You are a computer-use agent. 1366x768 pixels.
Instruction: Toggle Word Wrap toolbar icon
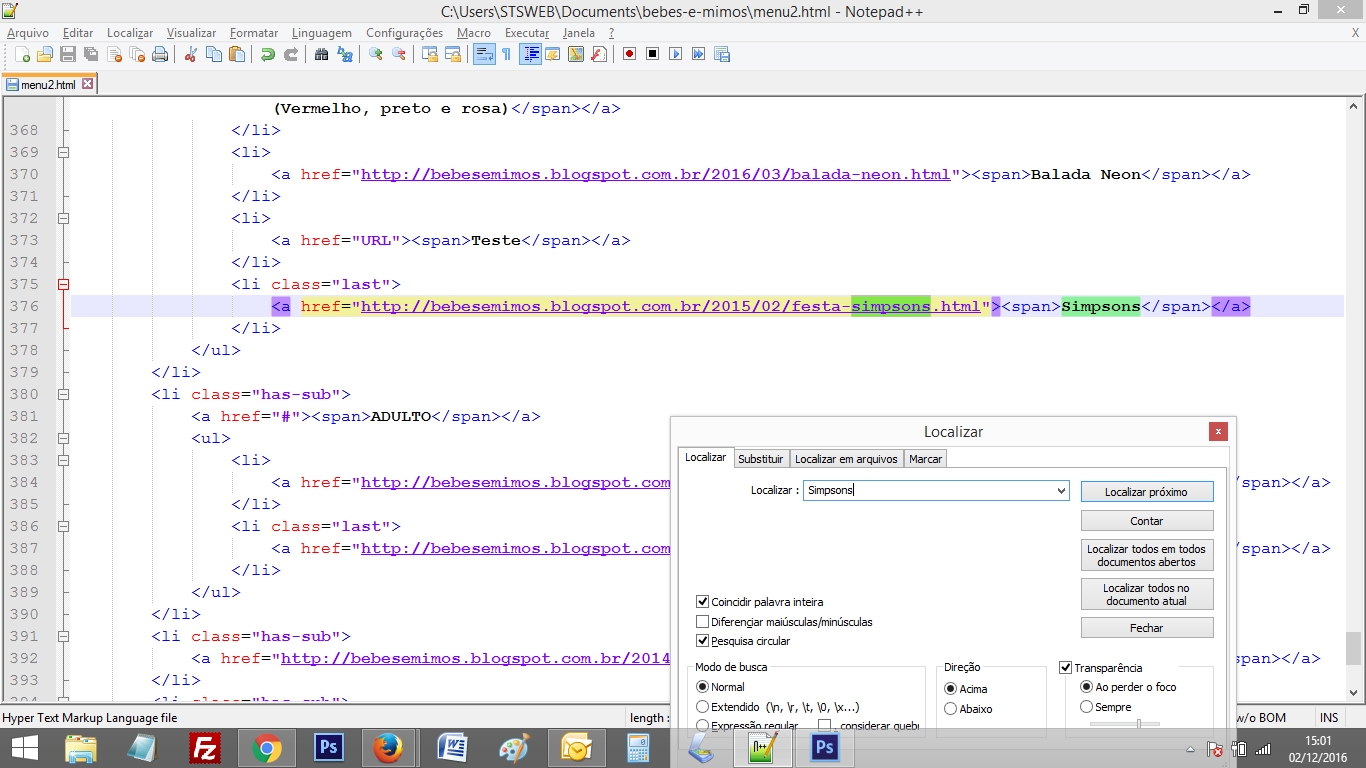[x=484, y=54]
